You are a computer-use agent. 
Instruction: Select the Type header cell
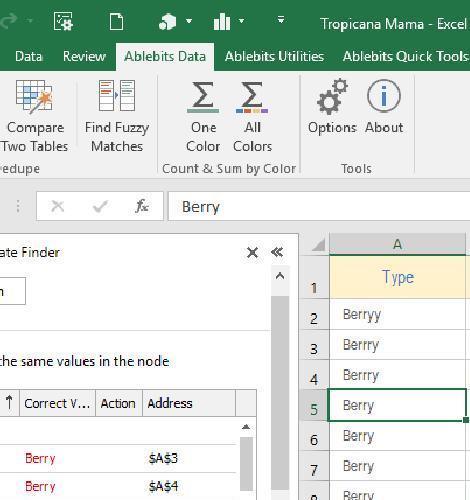click(x=397, y=277)
